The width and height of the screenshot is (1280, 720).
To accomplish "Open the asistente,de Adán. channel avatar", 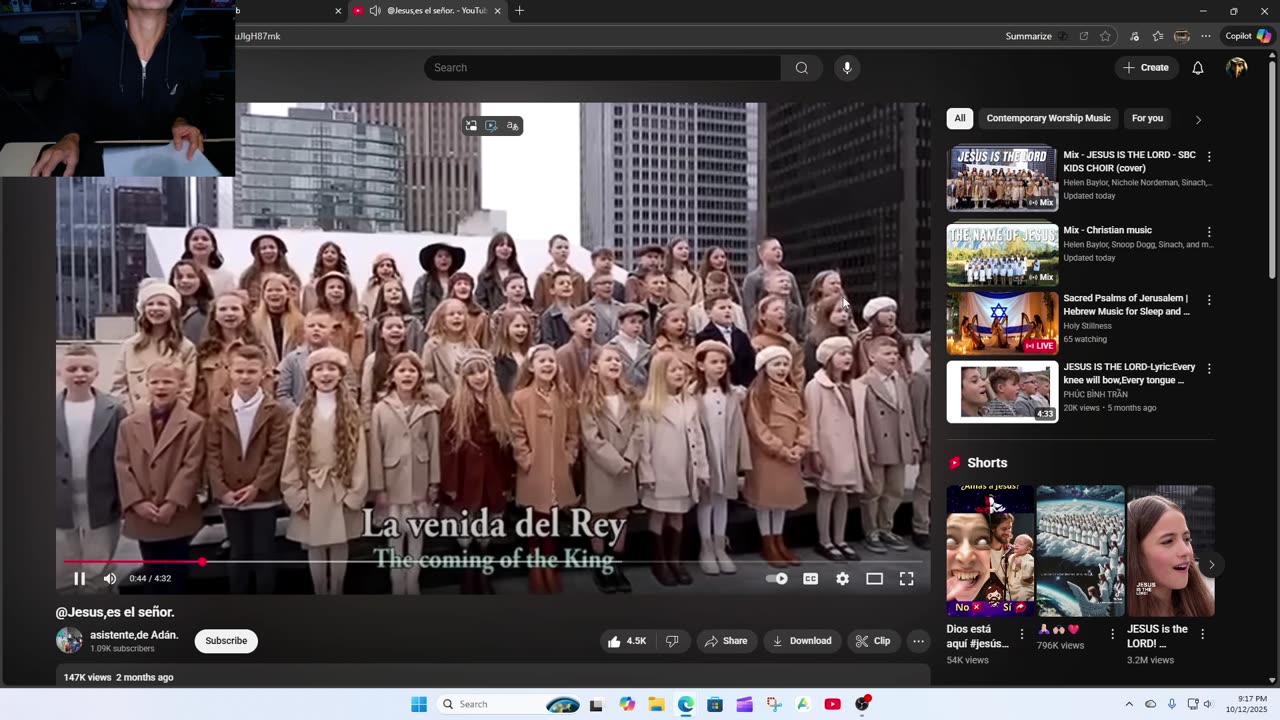I will (69, 641).
